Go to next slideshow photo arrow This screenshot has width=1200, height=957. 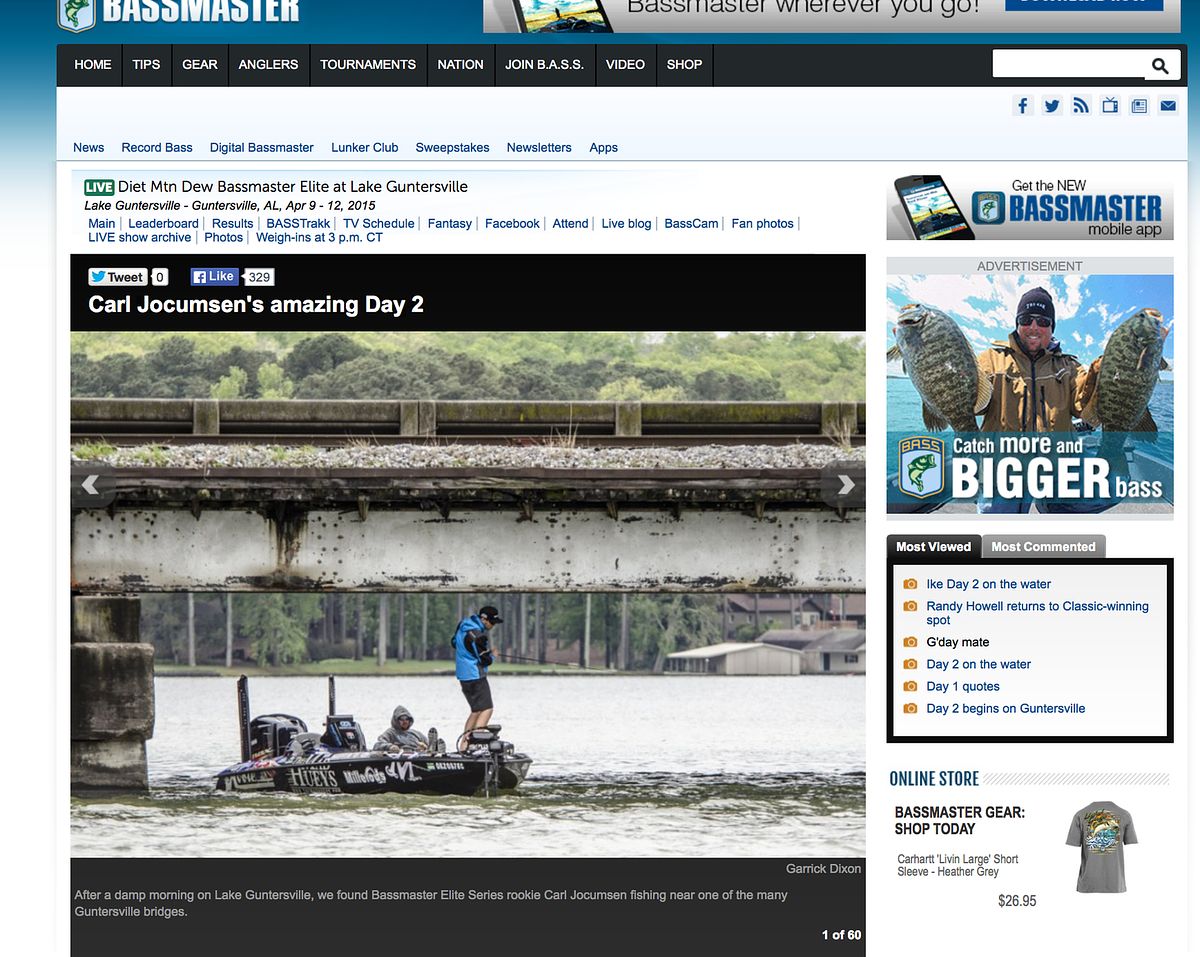845,485
